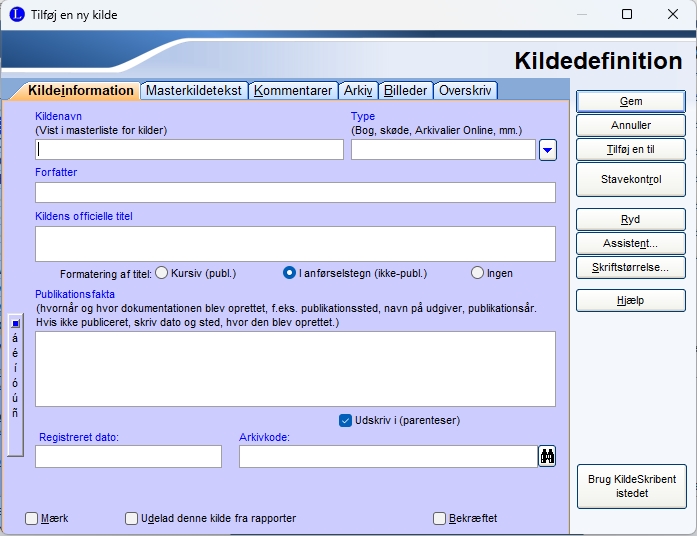Image resolution: width=697 pixels, height=536 pixels.
Task: Uncheck Udskriv i (parenteser) checkbox
Action: point(346,420)
